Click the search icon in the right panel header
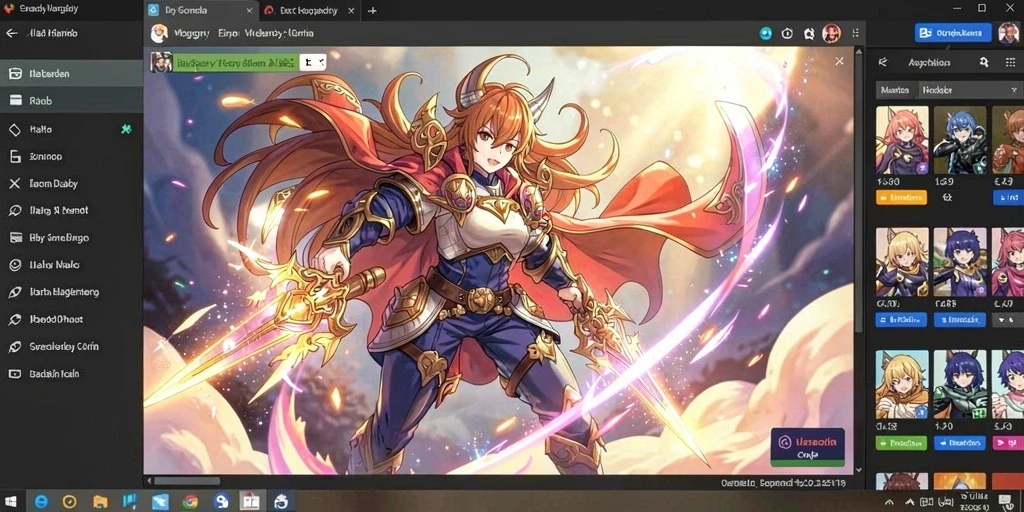Screen dimensions: 1024x512 pyautogui.click(x=984, y=62)
